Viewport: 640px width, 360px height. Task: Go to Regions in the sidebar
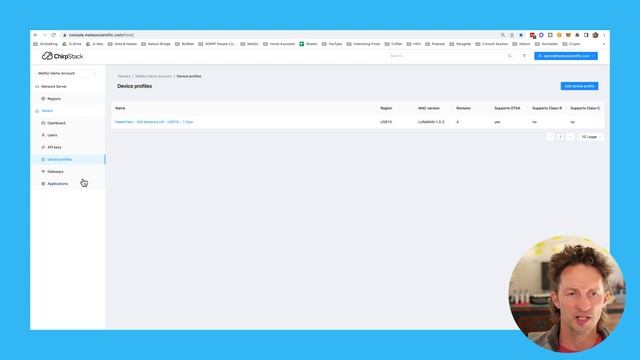[53, 99]
